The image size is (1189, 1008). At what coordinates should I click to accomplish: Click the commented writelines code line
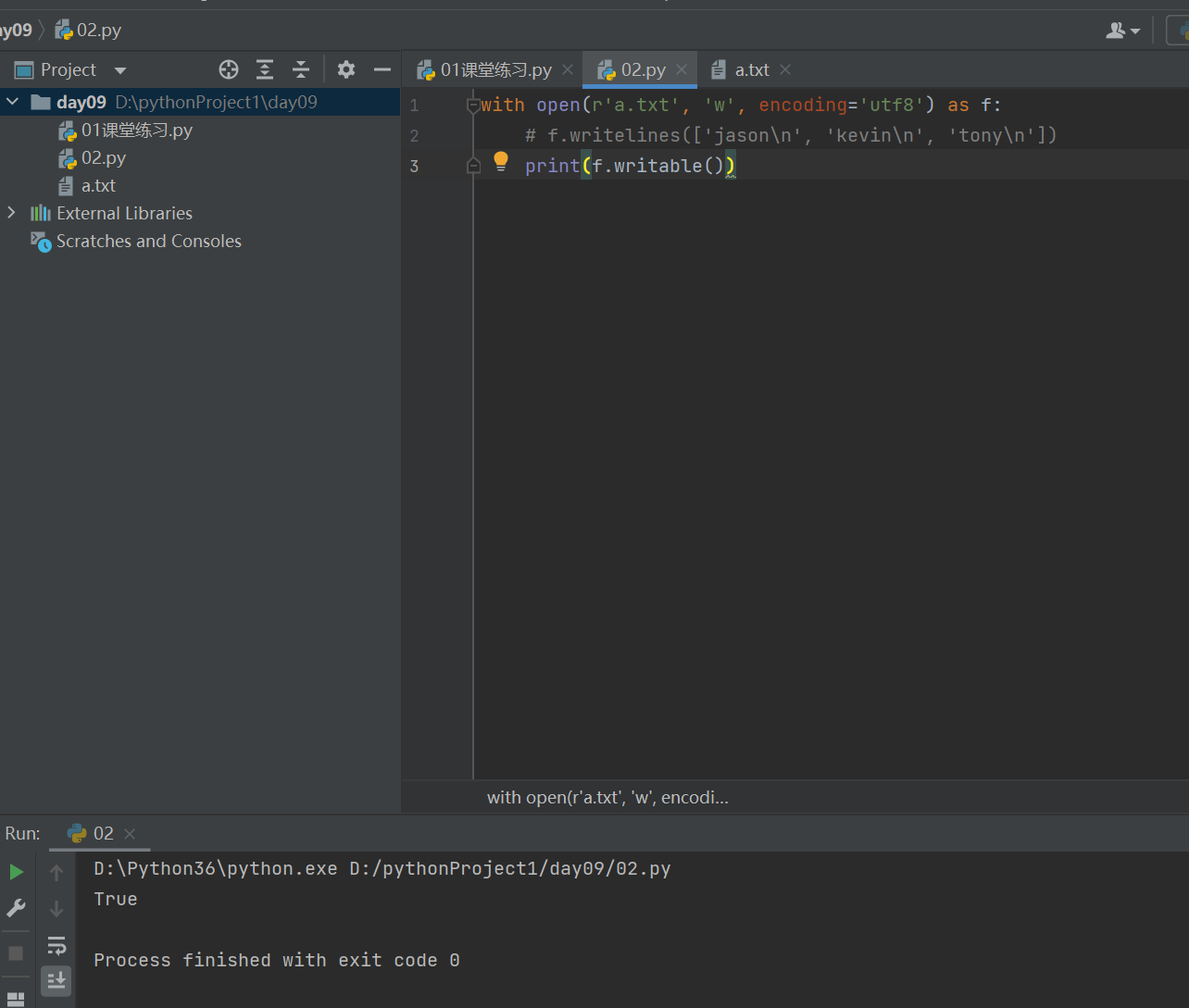[791, 135]
